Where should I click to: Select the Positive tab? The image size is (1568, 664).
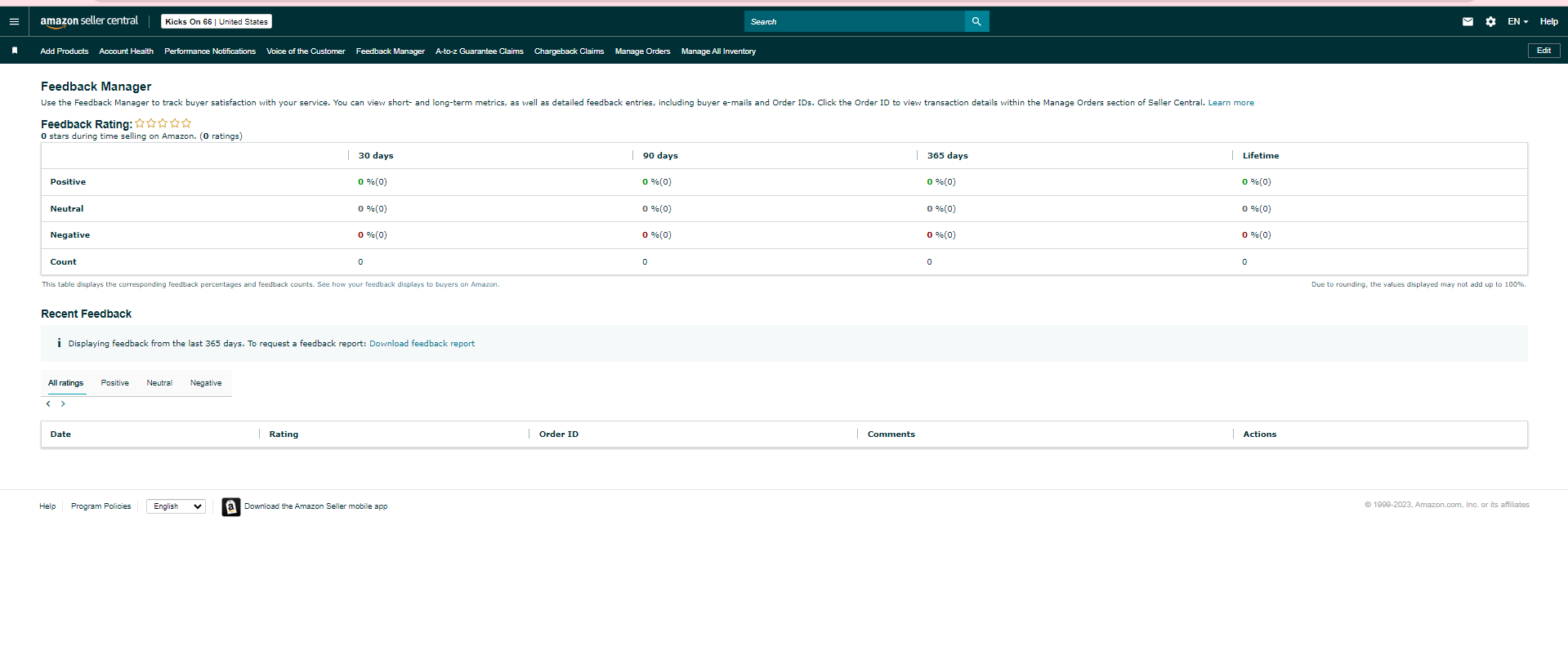point(115,383)
